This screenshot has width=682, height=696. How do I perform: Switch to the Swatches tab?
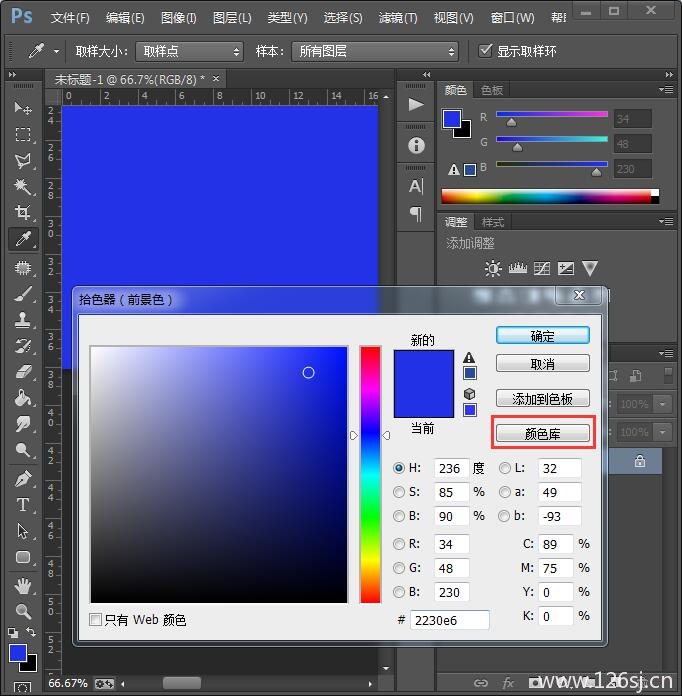pos(492,90)
